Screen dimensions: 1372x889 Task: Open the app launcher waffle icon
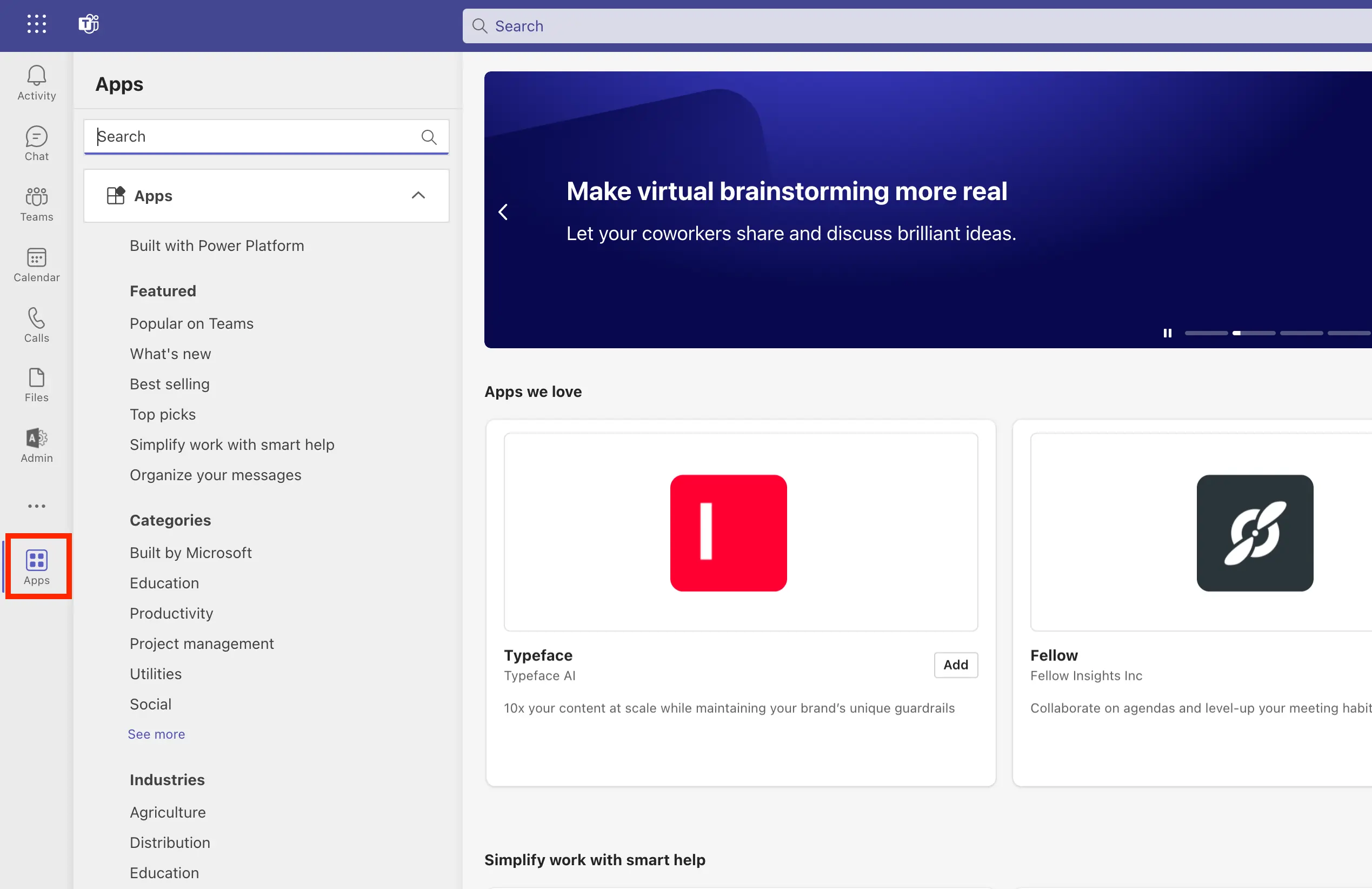click(36, 24)
